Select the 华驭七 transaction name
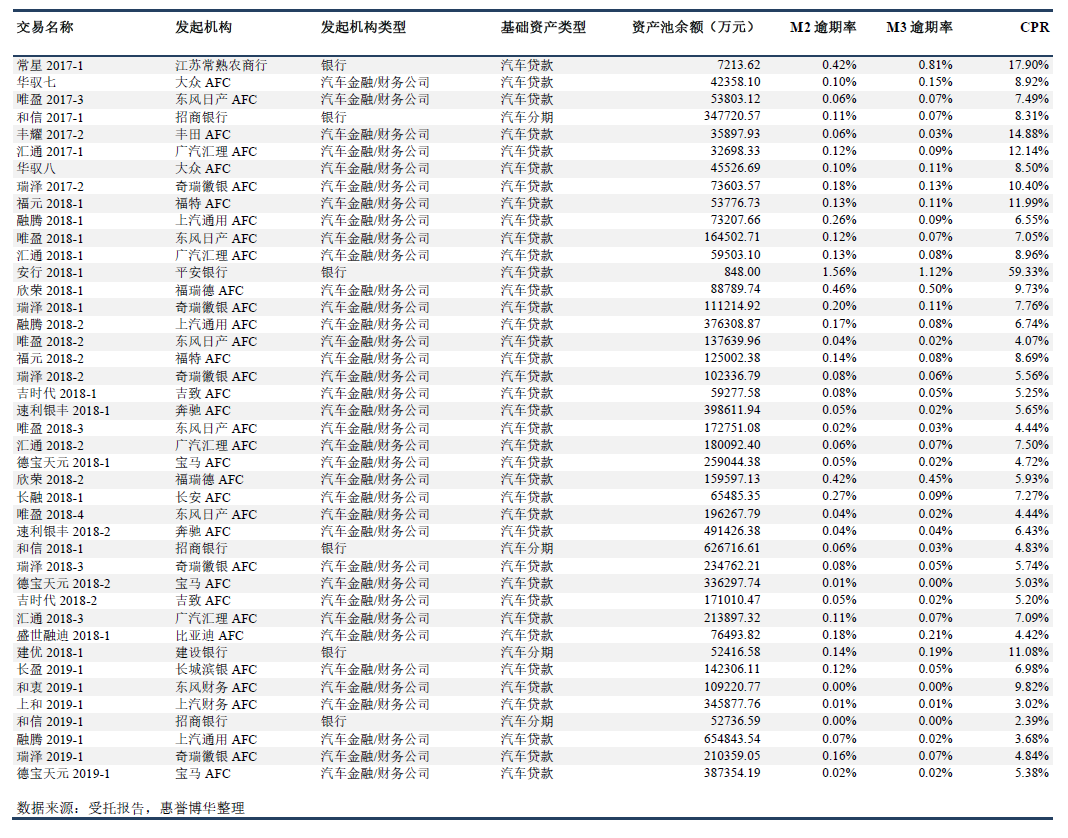Image resolution: width=1068 pixels, height=838 pixels. [x=36, y=82]
